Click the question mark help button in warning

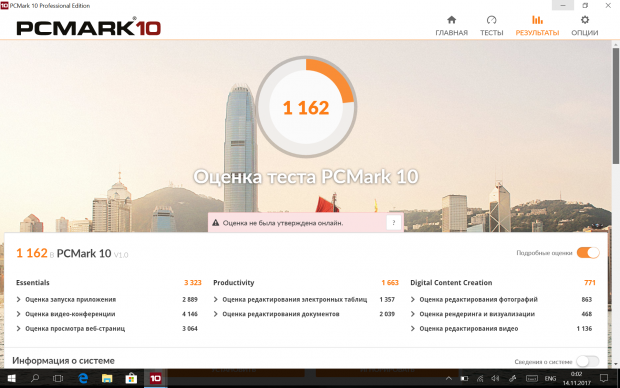coord(393,223)
